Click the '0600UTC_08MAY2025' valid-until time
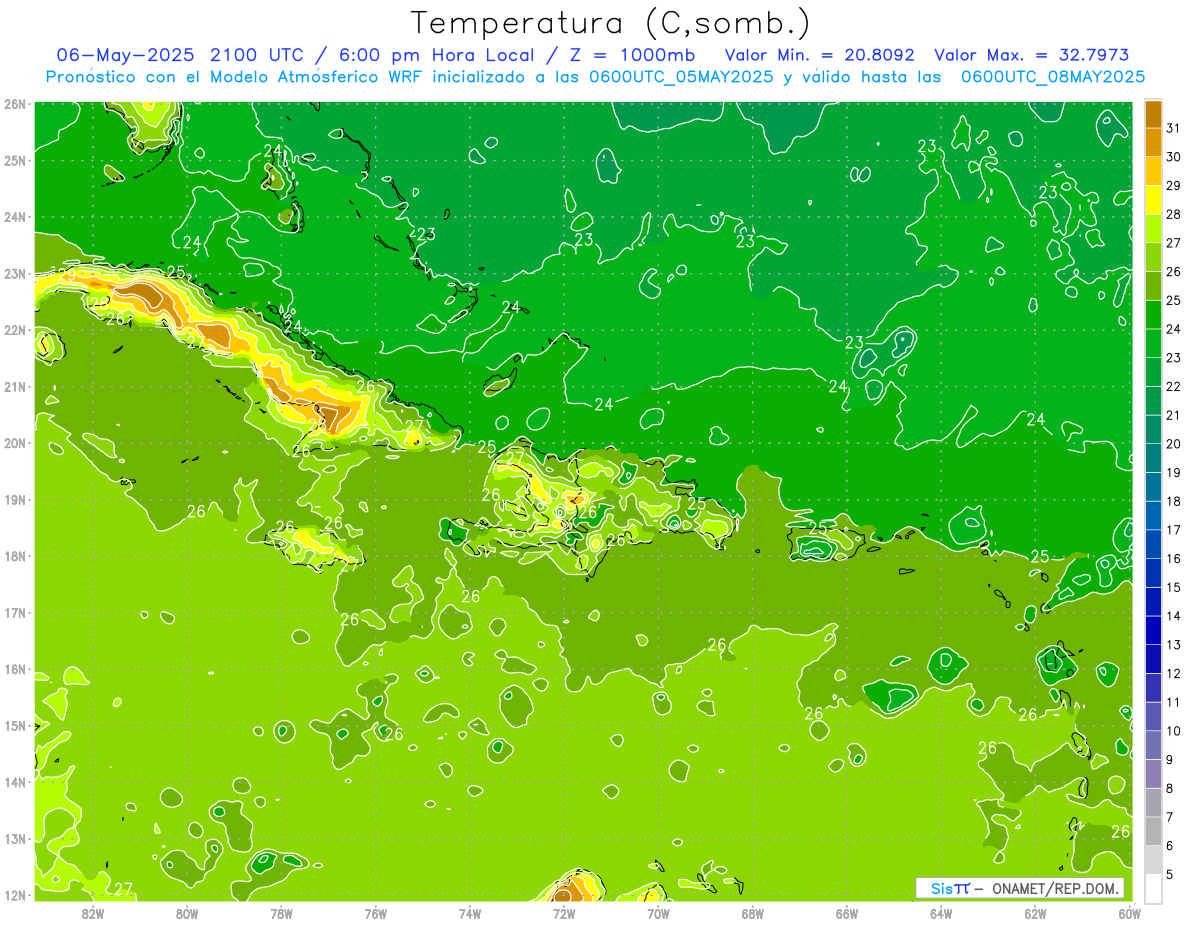Screen dimensions: 1200x927 [1053, 76]
